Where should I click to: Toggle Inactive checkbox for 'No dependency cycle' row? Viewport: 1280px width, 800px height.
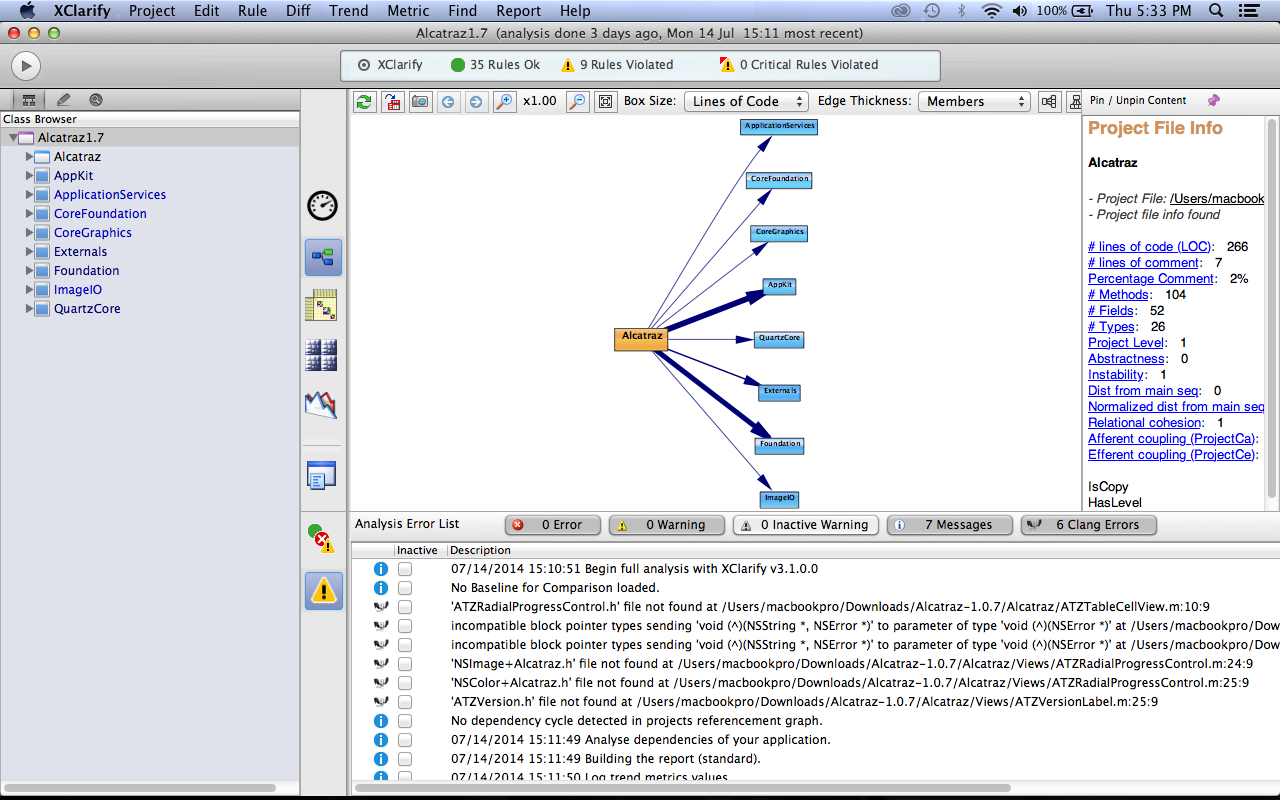coord(405,721)
